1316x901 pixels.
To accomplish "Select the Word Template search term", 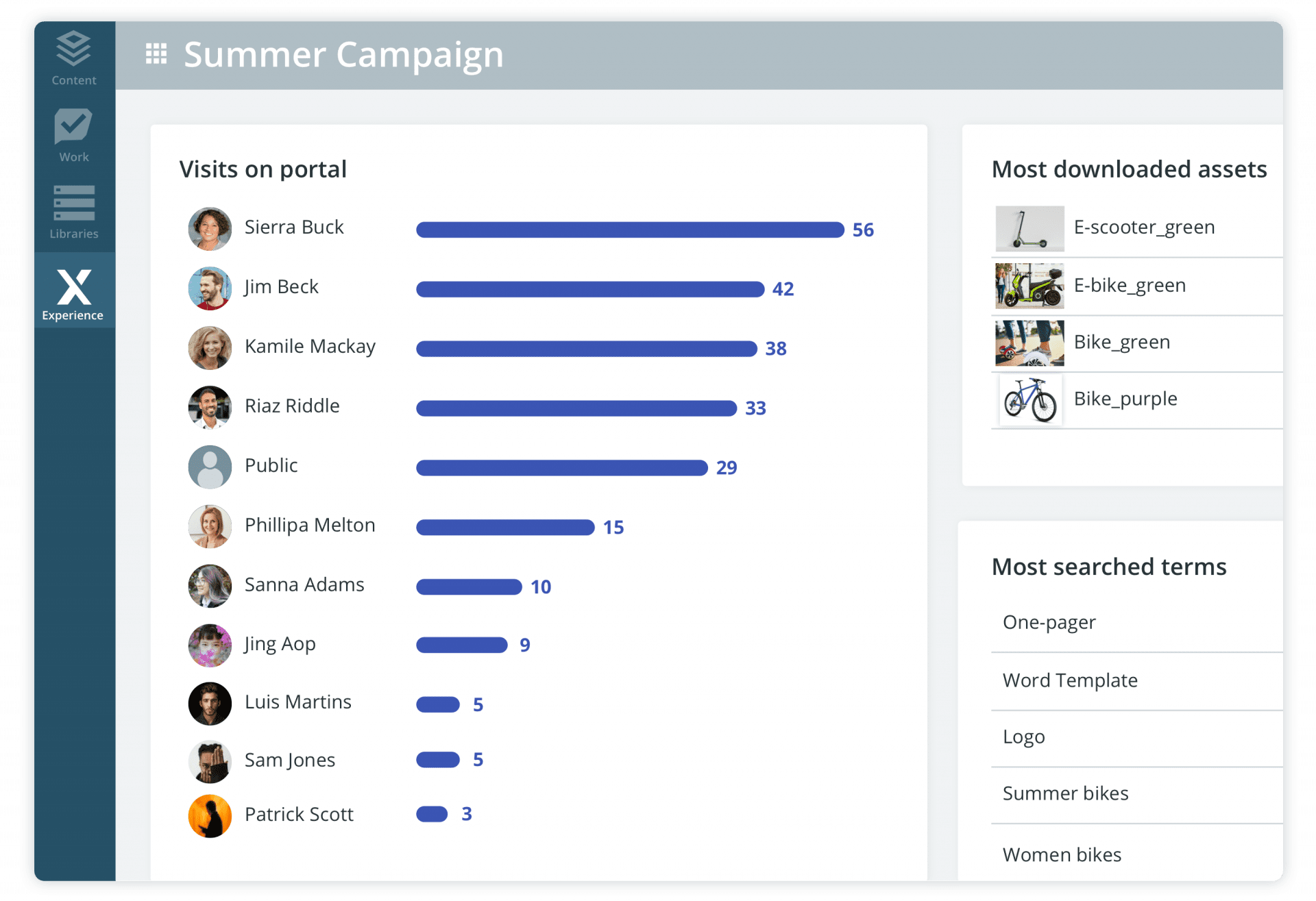I will pos(1069,680).
